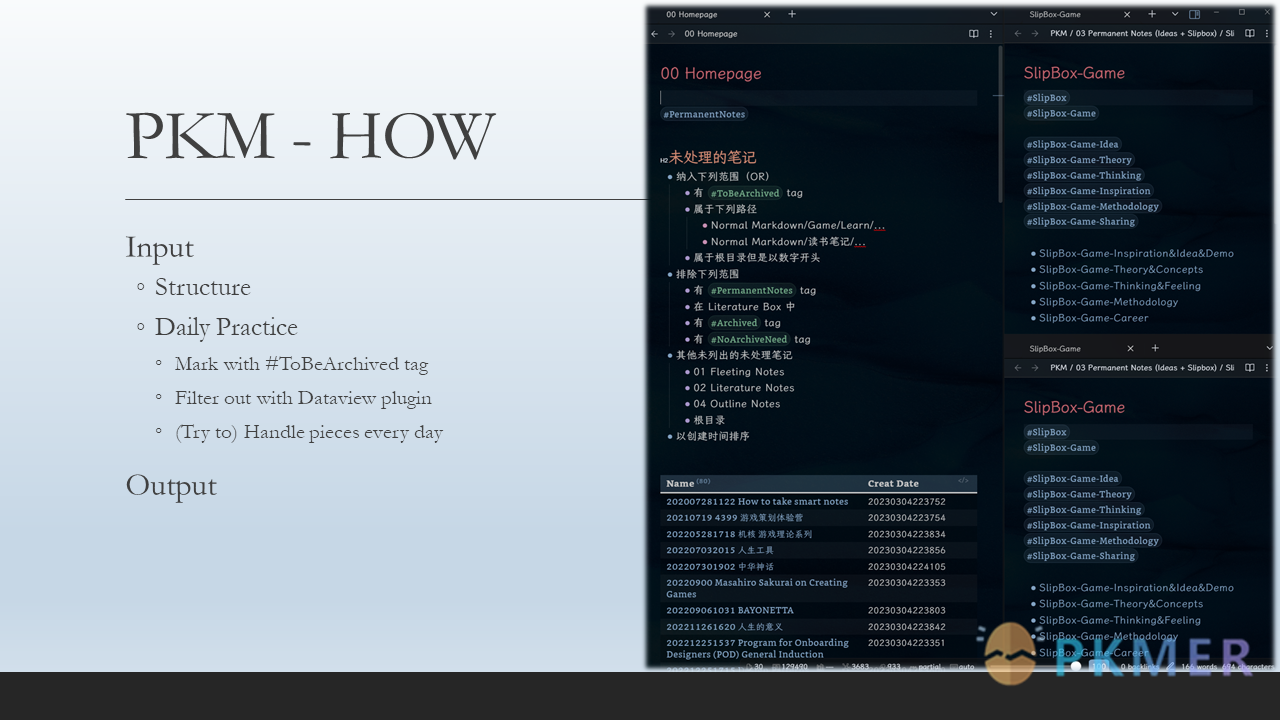This screenshot has width=1280, height=720.
Task: Switch to the 00 Homepage tab
Action: [692, 14]
